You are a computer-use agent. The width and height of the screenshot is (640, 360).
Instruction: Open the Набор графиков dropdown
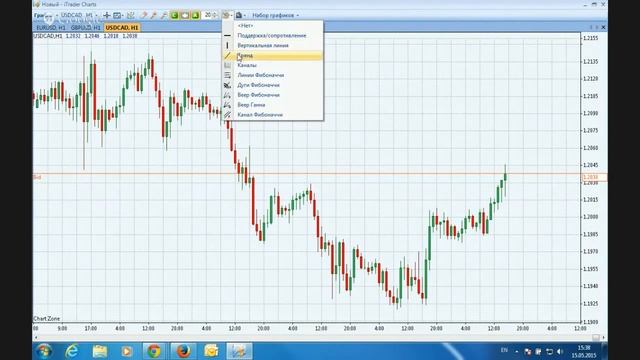tap(276, 16)
